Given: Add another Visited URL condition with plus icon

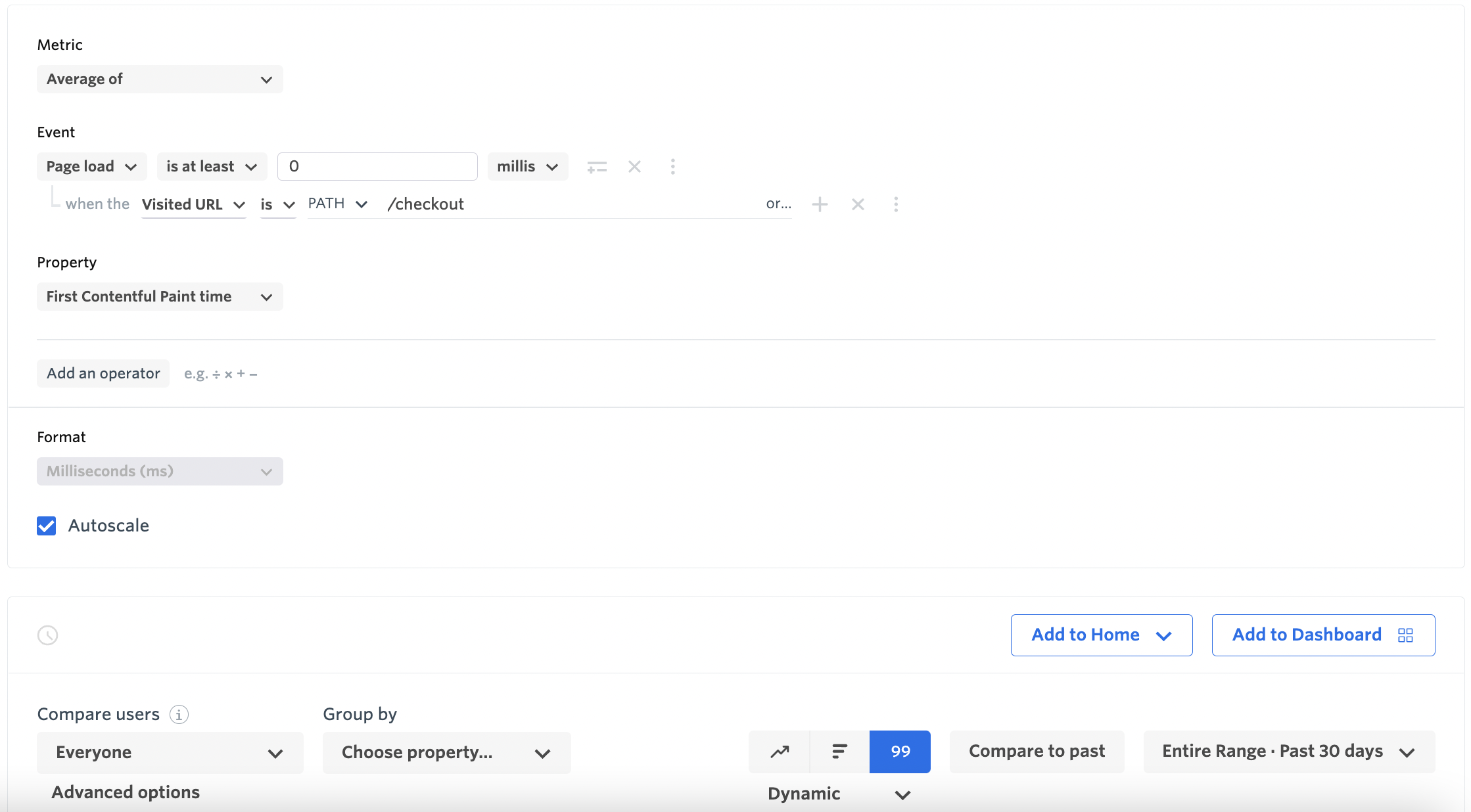Looking at the screenshot, I should click(820, 204).
